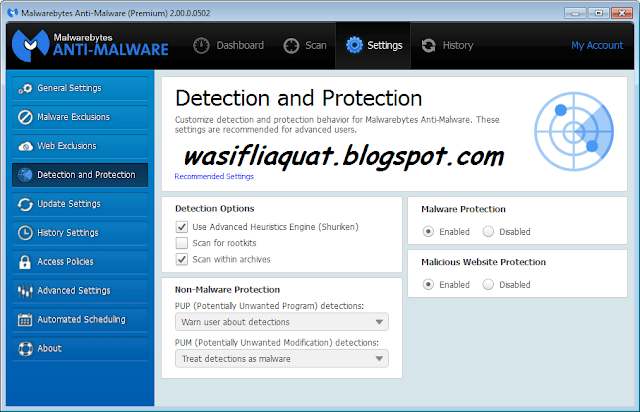Click the My Account link
The height and width of the screenshot is (412, 640).
tap(597, 45)
